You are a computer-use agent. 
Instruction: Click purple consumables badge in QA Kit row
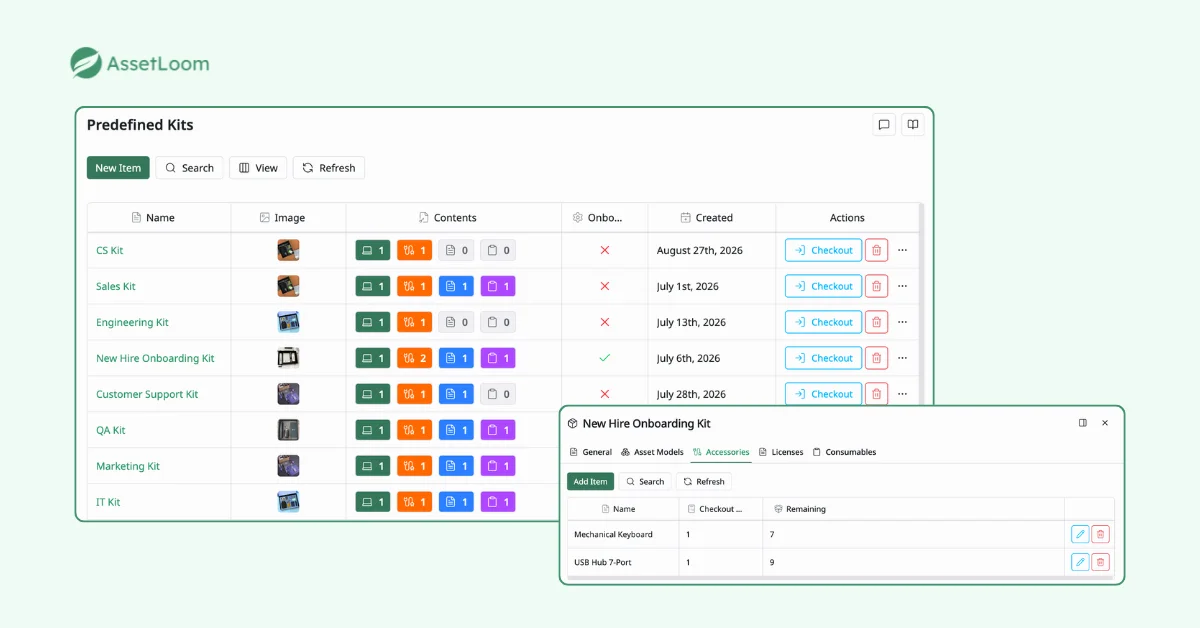click(x=498, y=430)
